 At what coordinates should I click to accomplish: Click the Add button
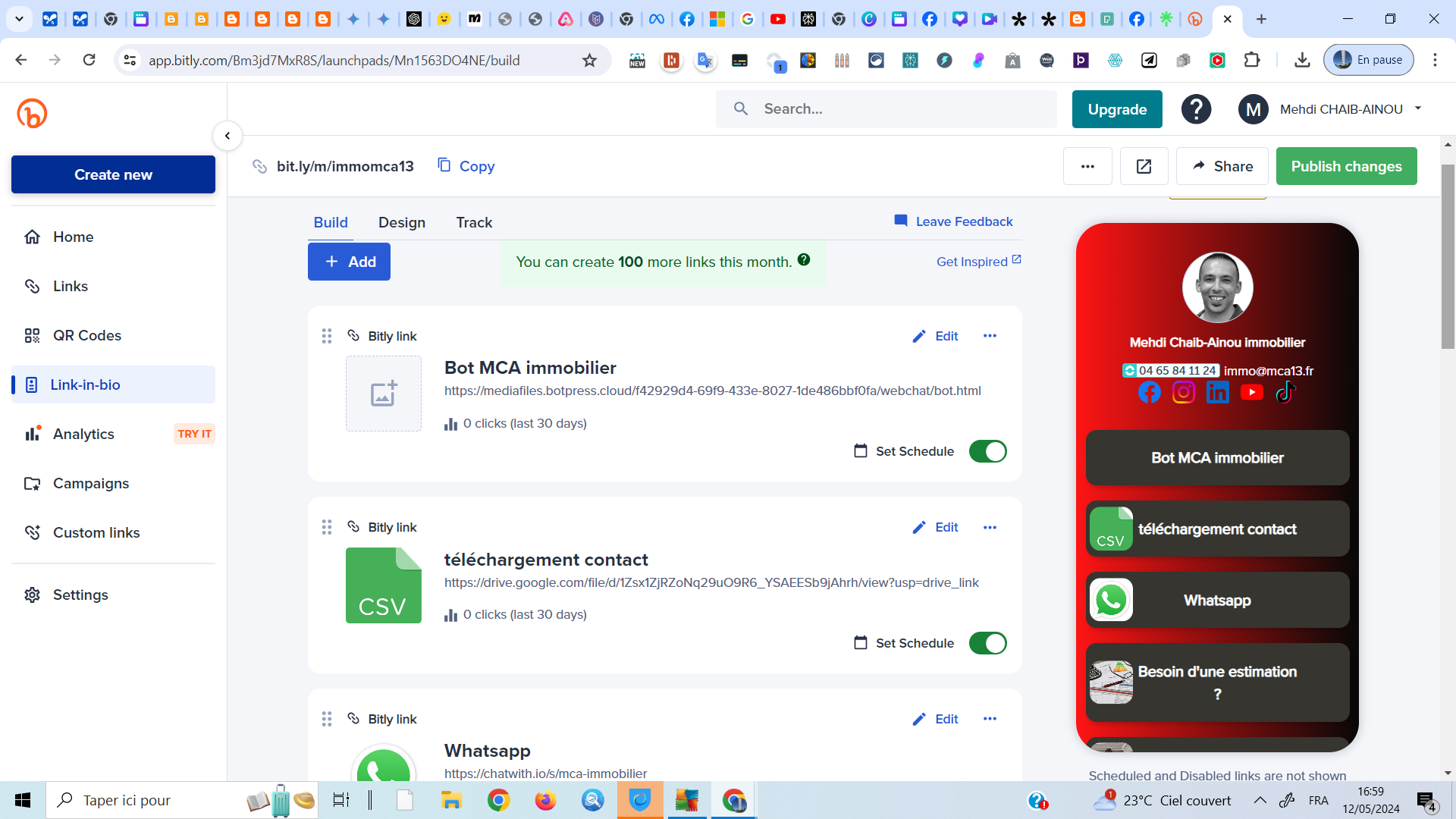[x=349, y=262]
